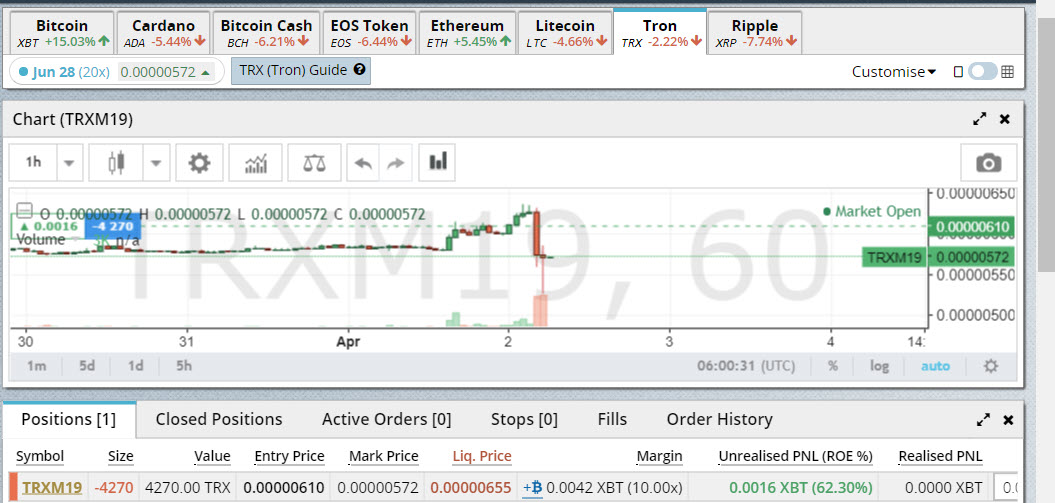Switch to Order History tab
Screen dimensions: 1055x503
pos(719,420)
